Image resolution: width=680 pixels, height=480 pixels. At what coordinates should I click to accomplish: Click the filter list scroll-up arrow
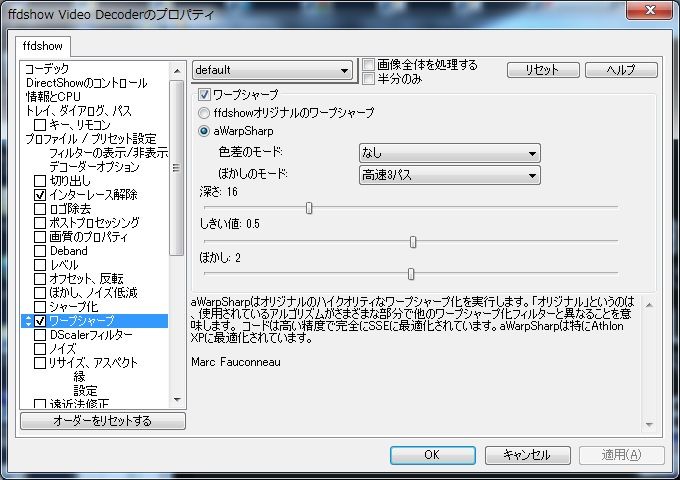[177, 71]
